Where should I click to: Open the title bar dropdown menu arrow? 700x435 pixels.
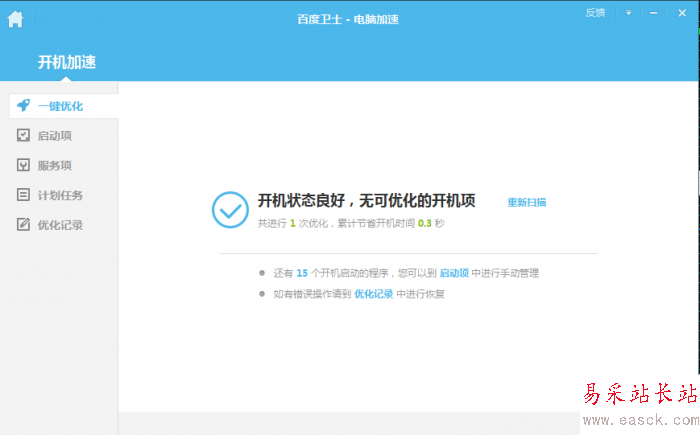[x=629, y=13]
